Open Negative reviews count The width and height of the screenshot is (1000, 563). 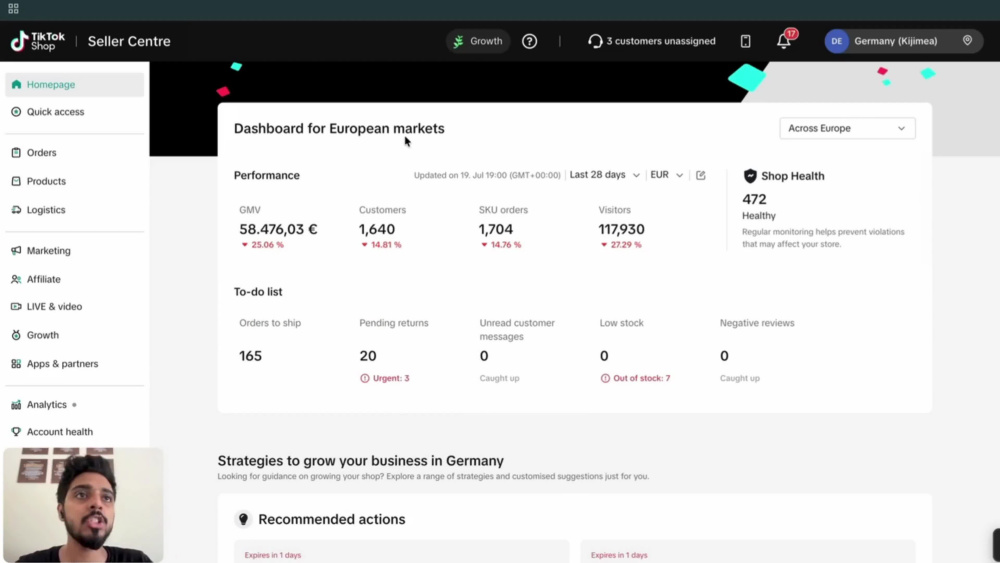tap(724, 356)
